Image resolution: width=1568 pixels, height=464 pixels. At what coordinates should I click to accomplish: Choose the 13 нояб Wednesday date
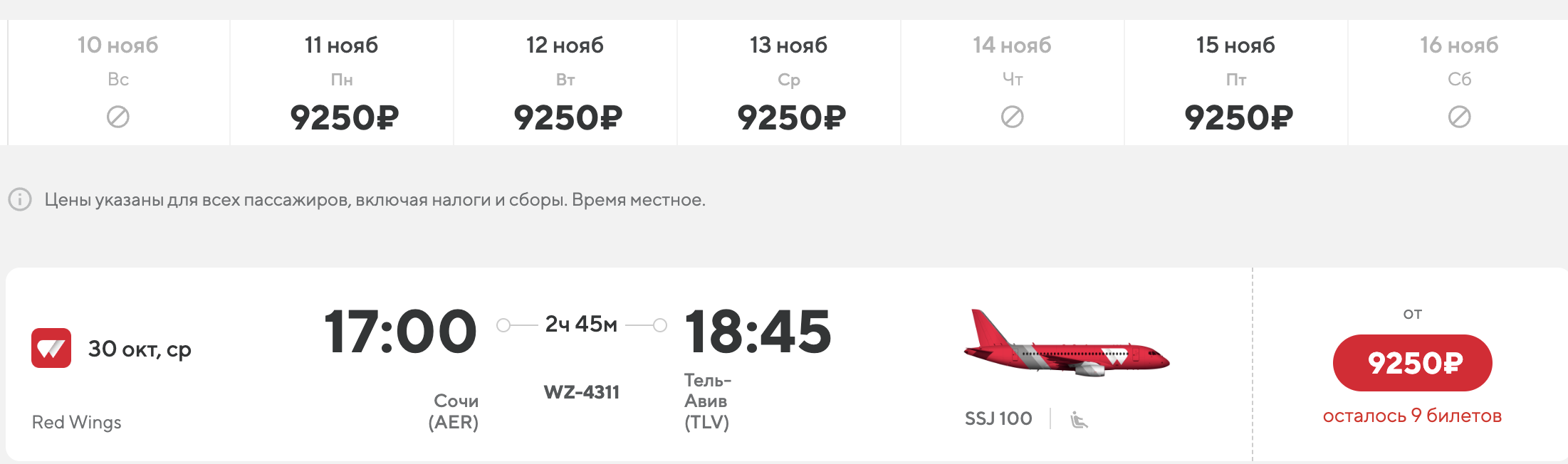(789, 83)
